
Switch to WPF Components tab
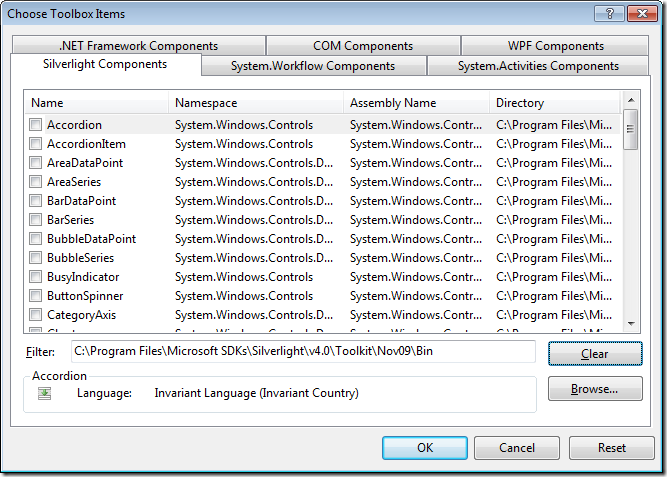[555, 46]
